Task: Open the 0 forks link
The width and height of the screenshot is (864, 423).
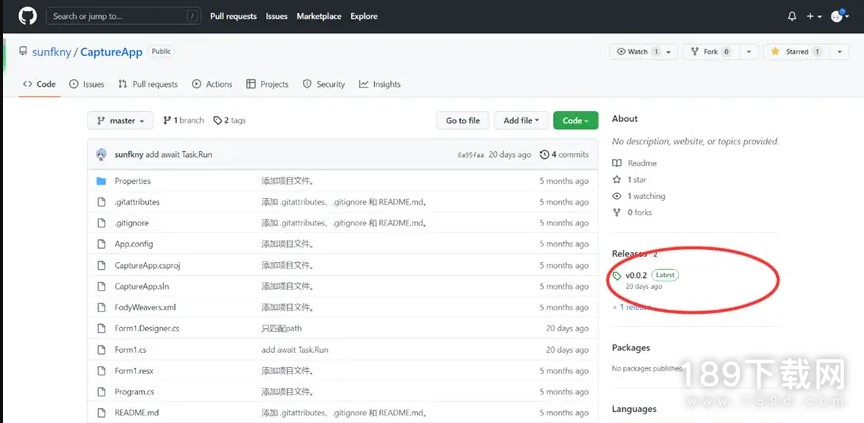Action: click(633, 212)
